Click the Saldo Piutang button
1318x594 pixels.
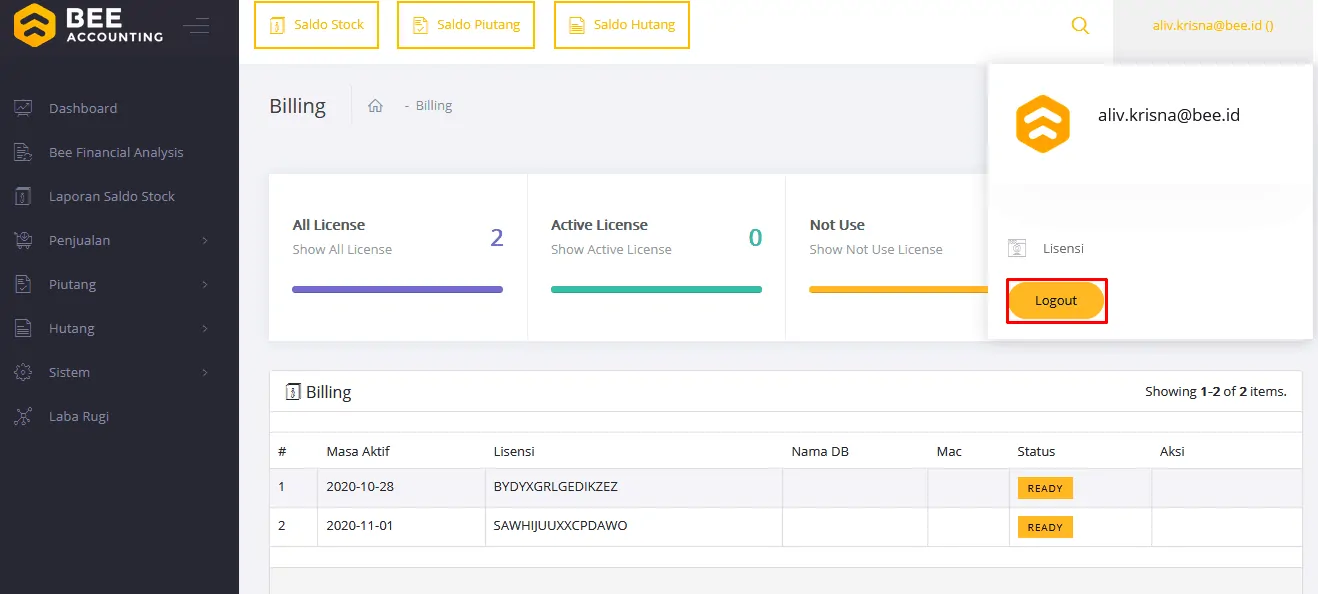[466, 25]
